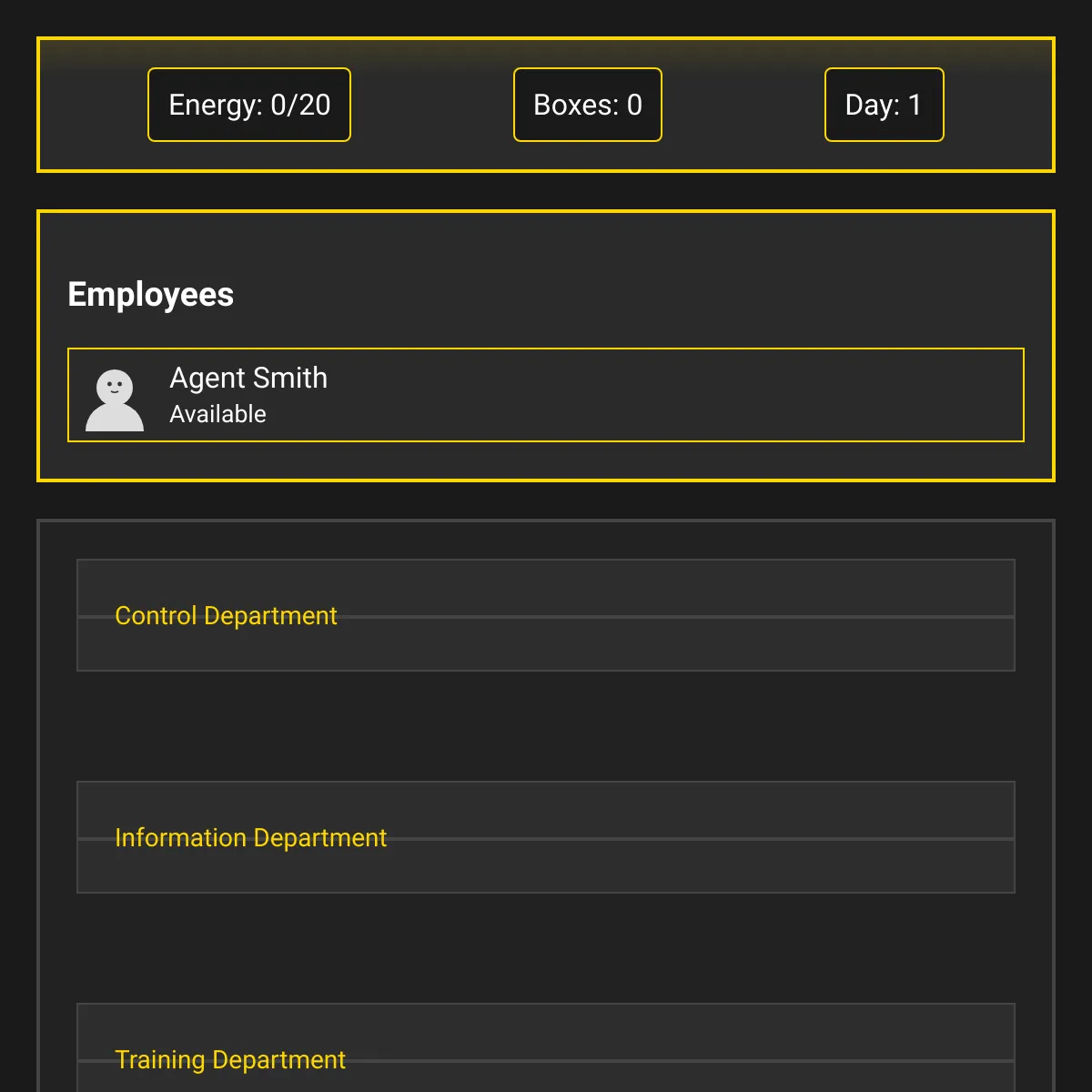The width and height of the screenshot is (1092, 1092).
Task: Select the Agent Smith name text
Action: pyautogui.click(x=248, y=378)
